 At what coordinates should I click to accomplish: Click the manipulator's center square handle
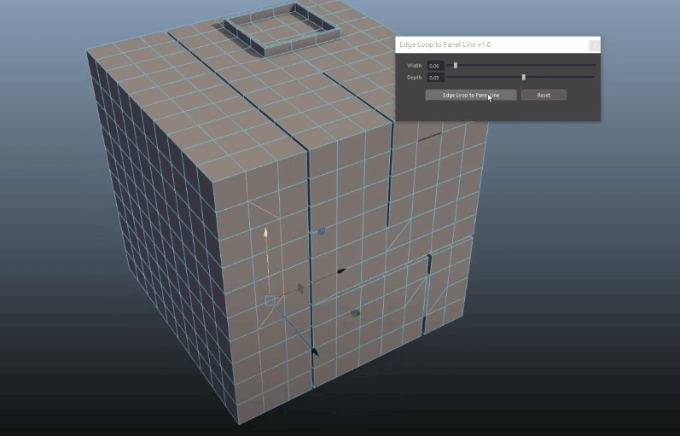click(270, 300)
